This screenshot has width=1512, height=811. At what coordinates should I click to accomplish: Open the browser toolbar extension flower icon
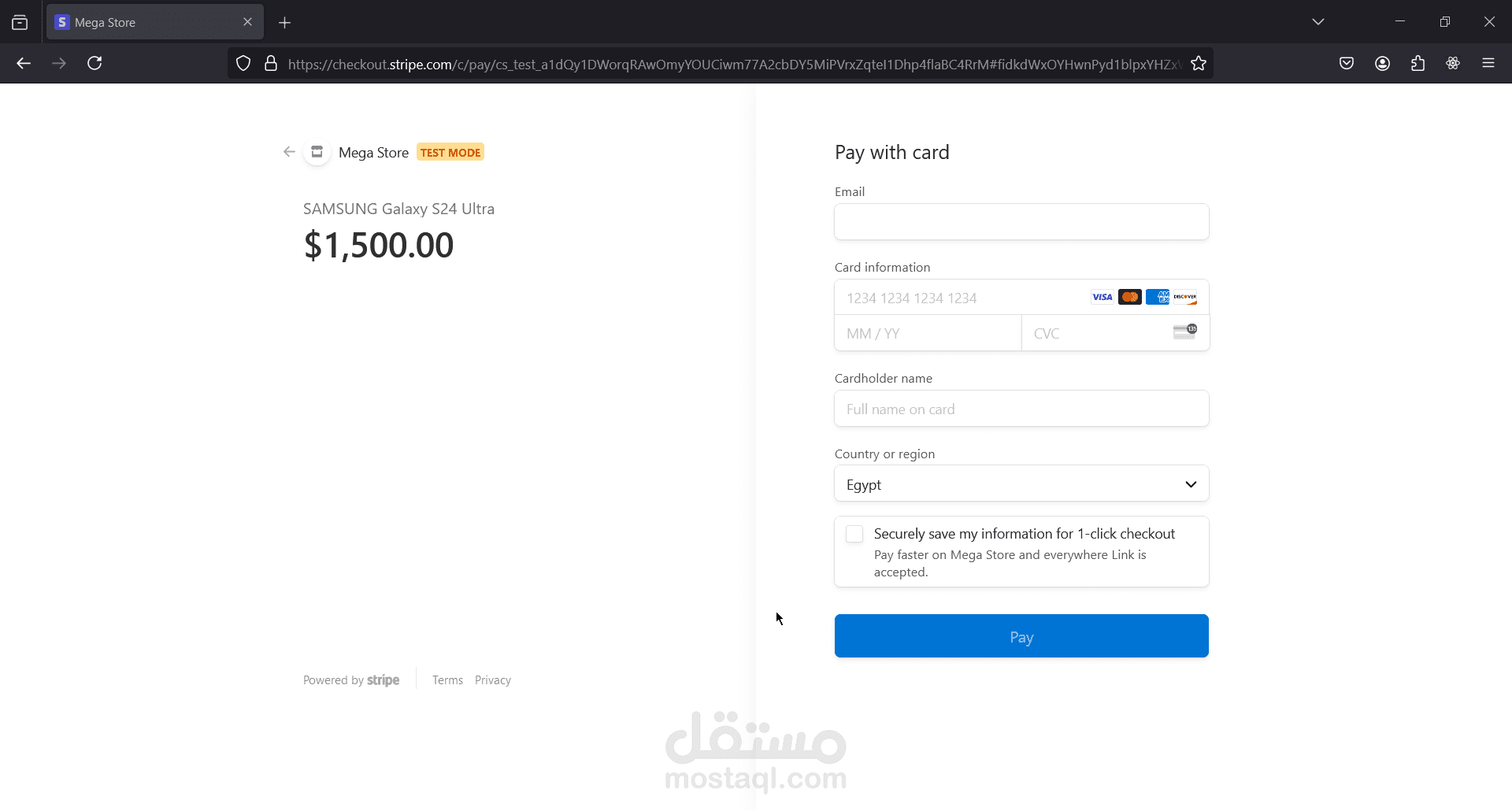(x=1453, y=64)
